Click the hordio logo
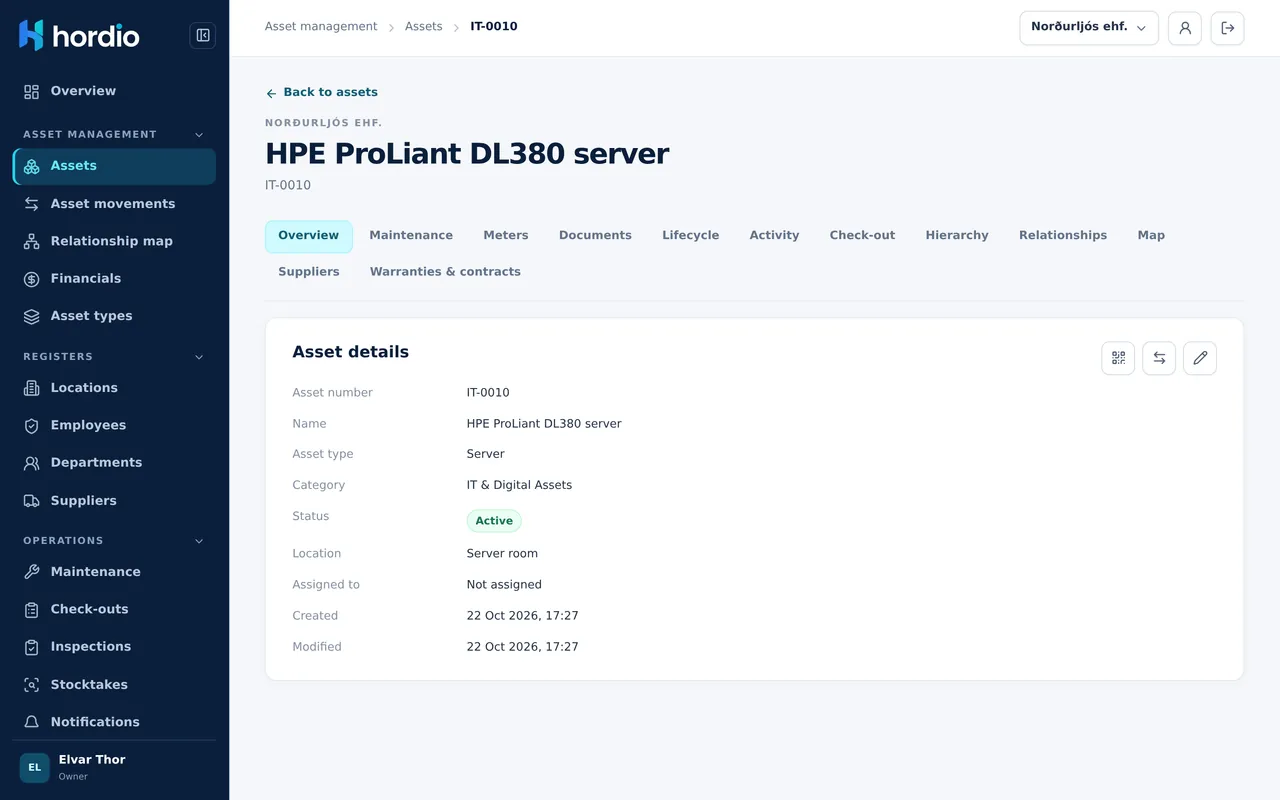 (79, 36)
